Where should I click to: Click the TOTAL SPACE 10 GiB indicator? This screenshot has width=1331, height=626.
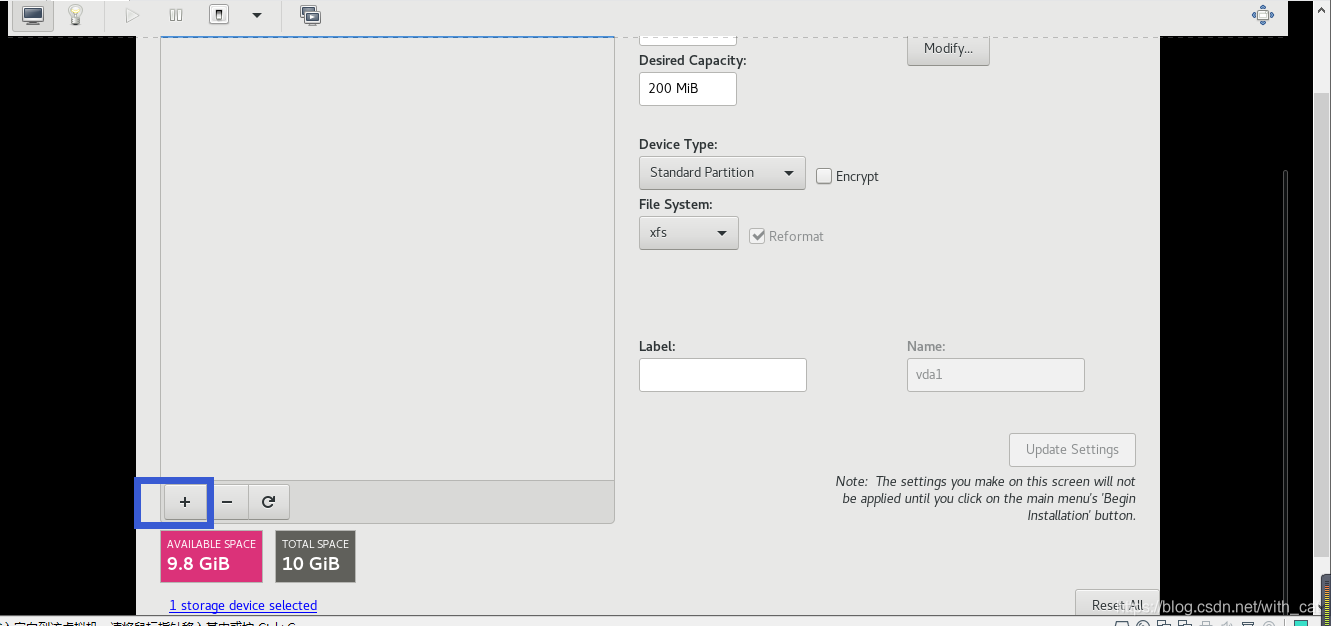click(315, 556)
